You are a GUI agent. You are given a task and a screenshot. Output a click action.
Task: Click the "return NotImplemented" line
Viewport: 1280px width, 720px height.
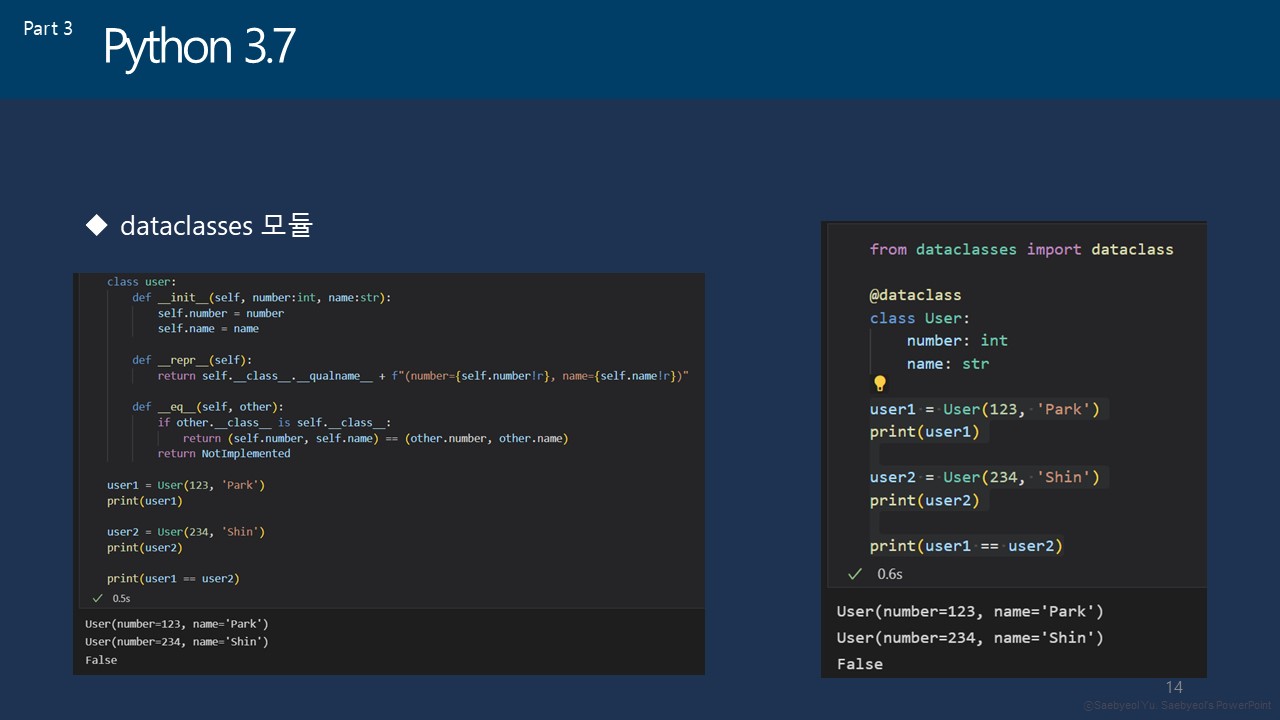point(224,453)
